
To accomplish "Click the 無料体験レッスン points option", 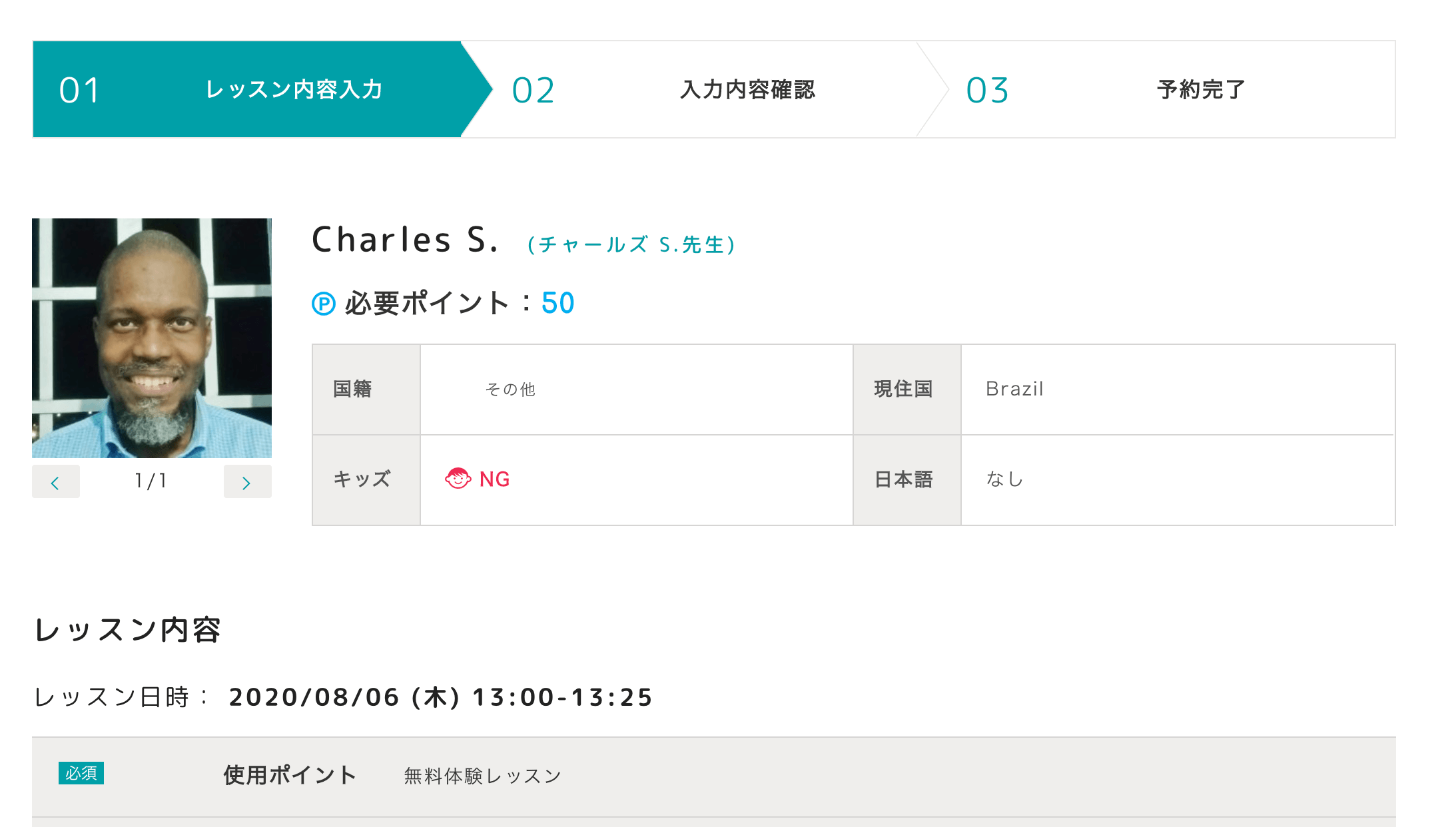I will [483, 776].
